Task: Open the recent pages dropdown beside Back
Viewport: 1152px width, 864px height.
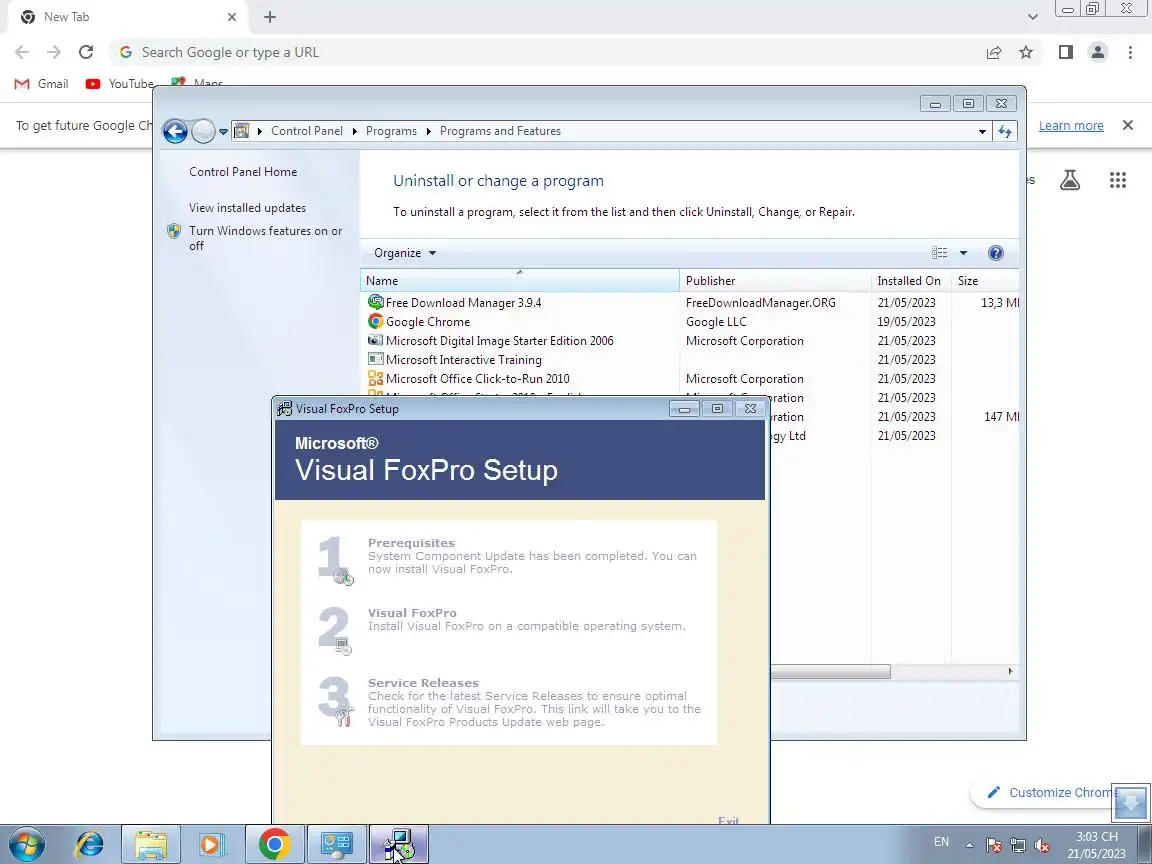Action: [x=223, y=132]
